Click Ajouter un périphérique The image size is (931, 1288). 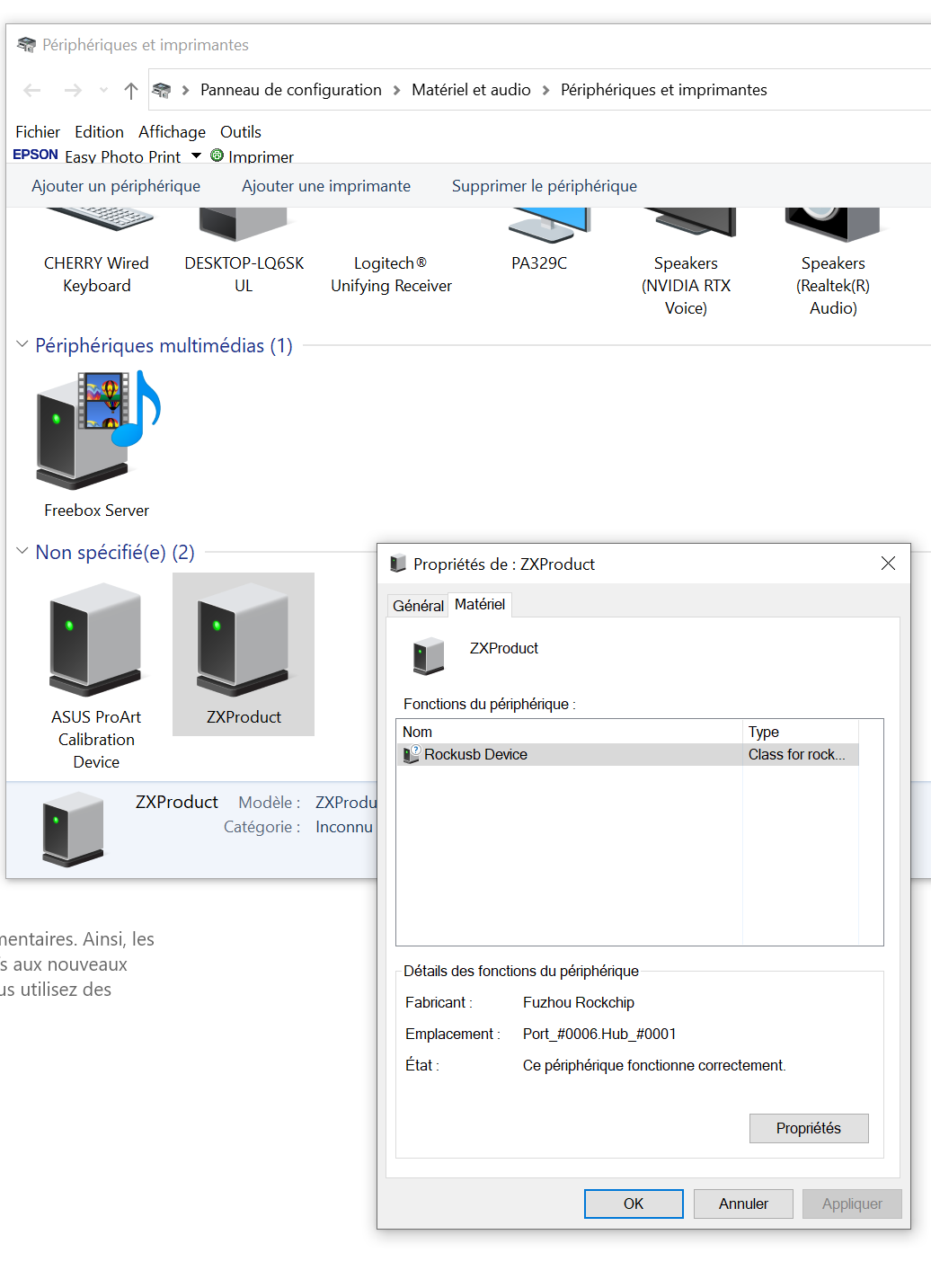tap(116, 186)
